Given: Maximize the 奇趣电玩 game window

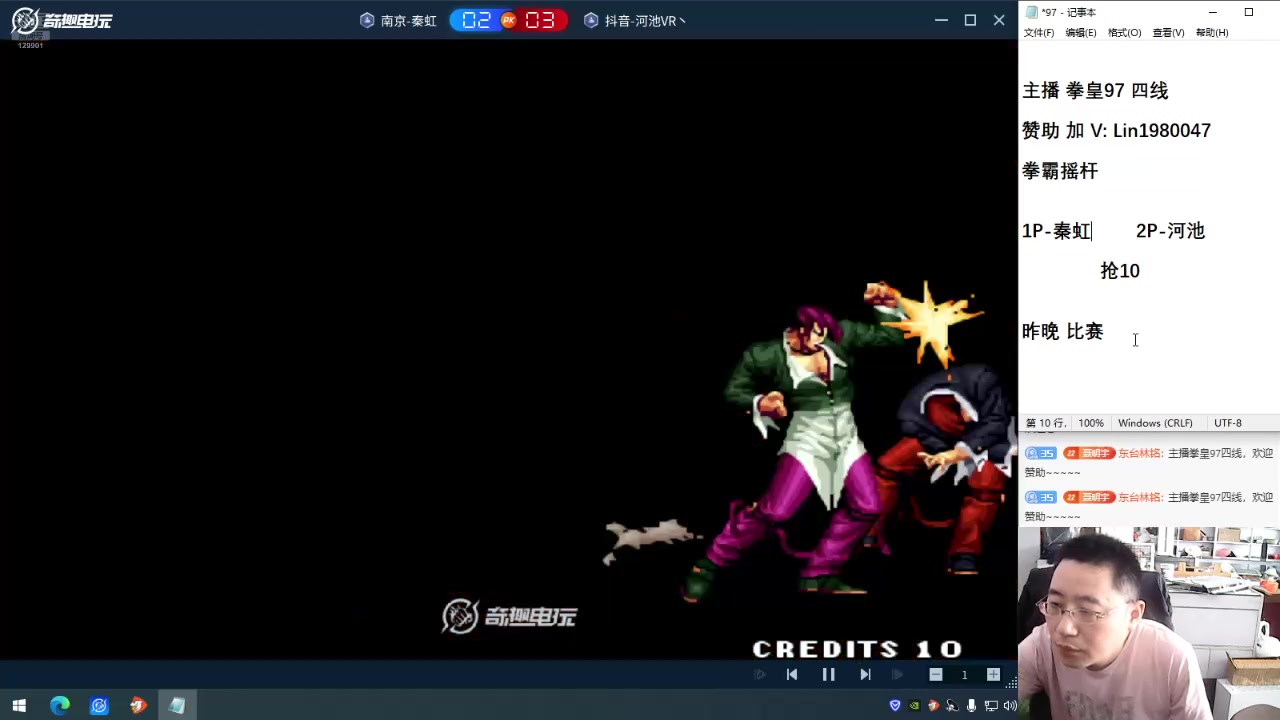Looking at the screenshot, I should [970, 20].
